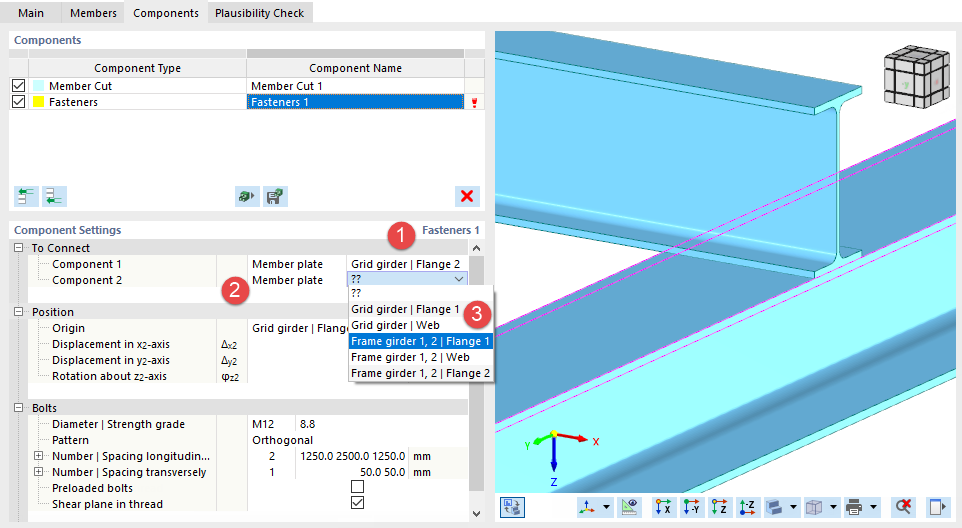Open printer options dropdown arrow
This screenshot has width=962, height=528.
point(873,507)
